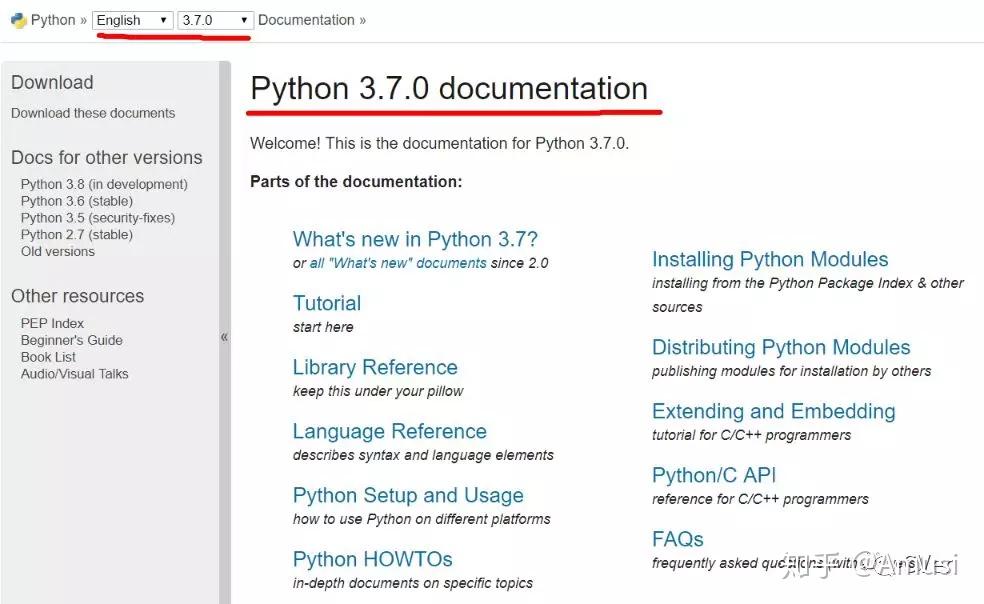Open Old versions link
This screenshot has width=984, height=604.
coord(58,251)
